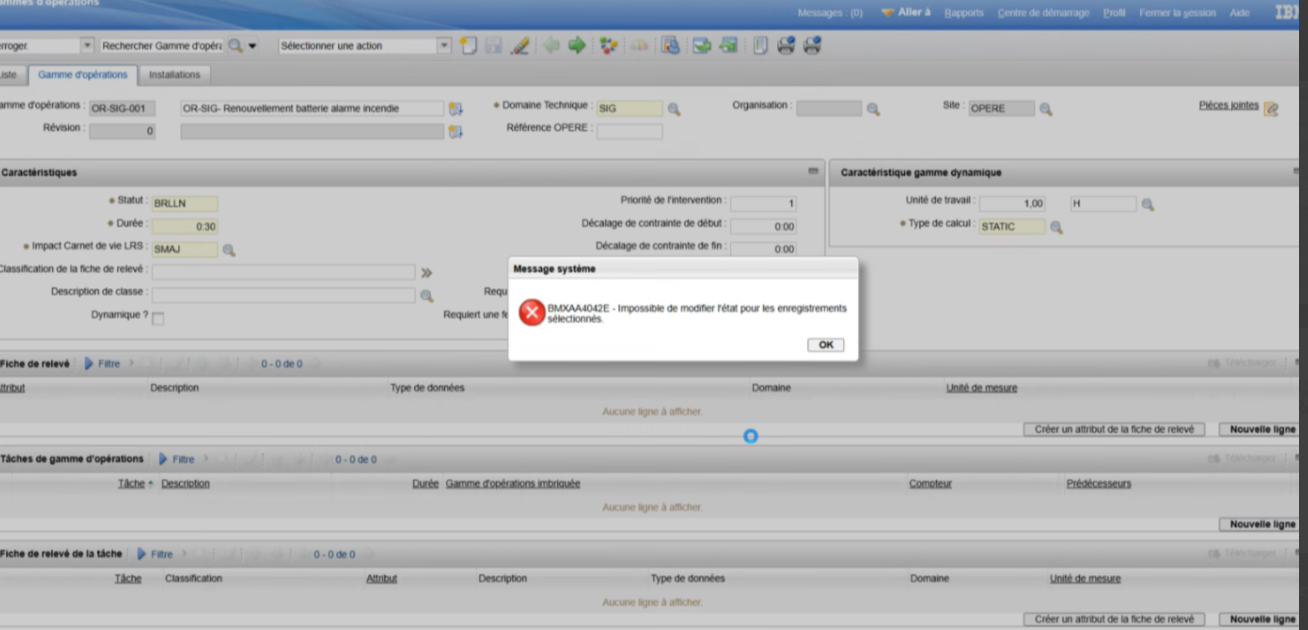Click Filtre link in Tâches de gamme d'opérations header
The width and height of the screenshot is (1308, 630).
183,459
